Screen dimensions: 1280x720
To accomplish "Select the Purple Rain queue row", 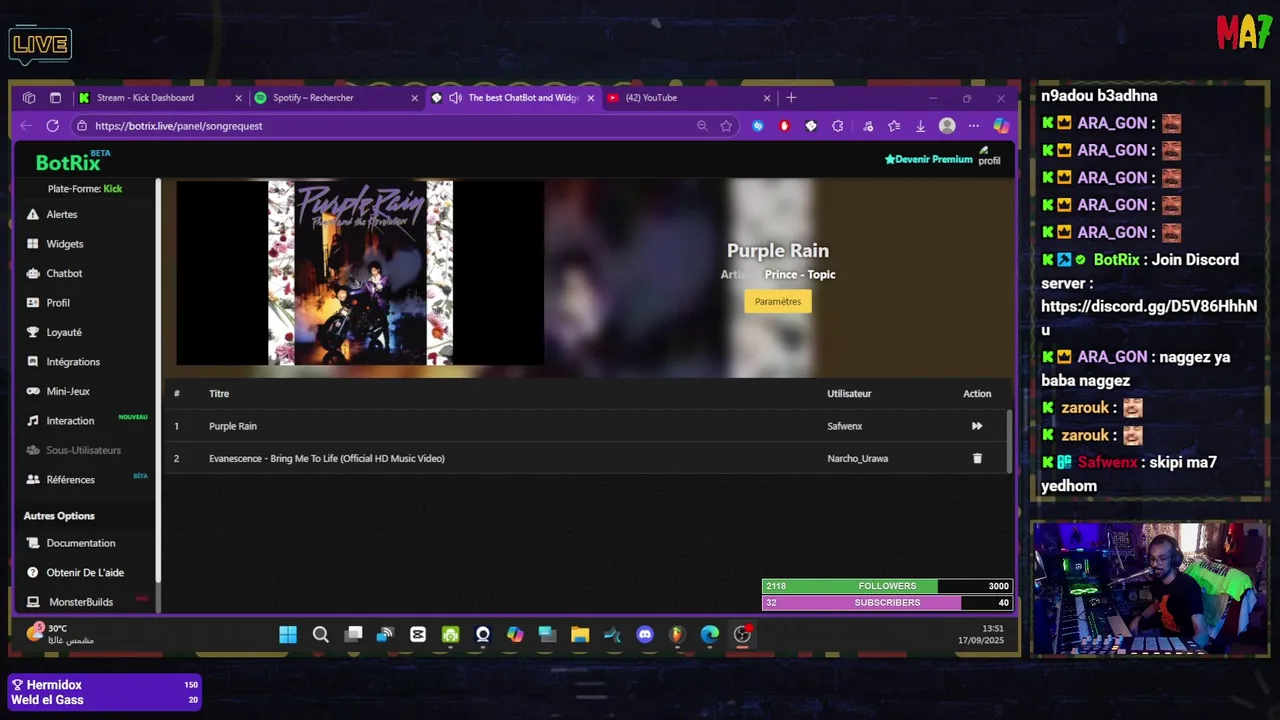I will [x=585, y=426].
